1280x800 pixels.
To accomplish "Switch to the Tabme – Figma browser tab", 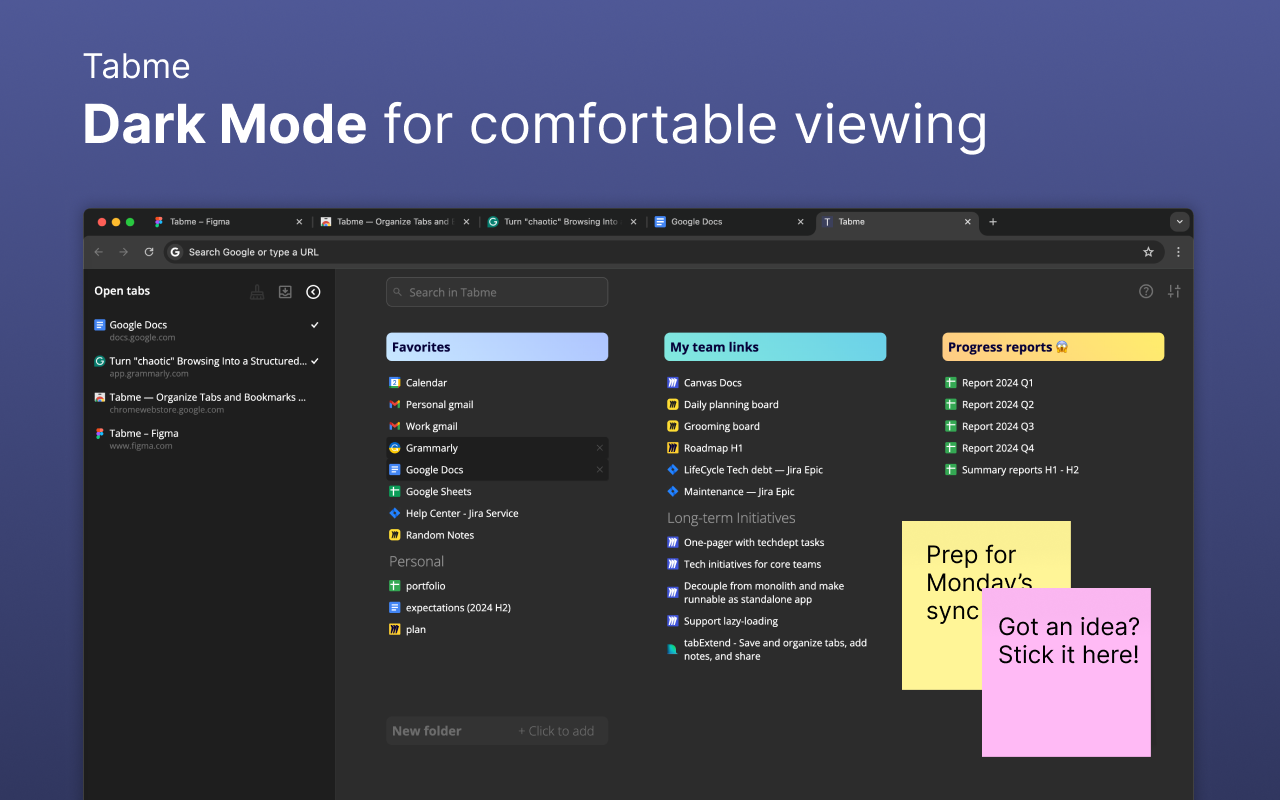I will pos(220,222).
